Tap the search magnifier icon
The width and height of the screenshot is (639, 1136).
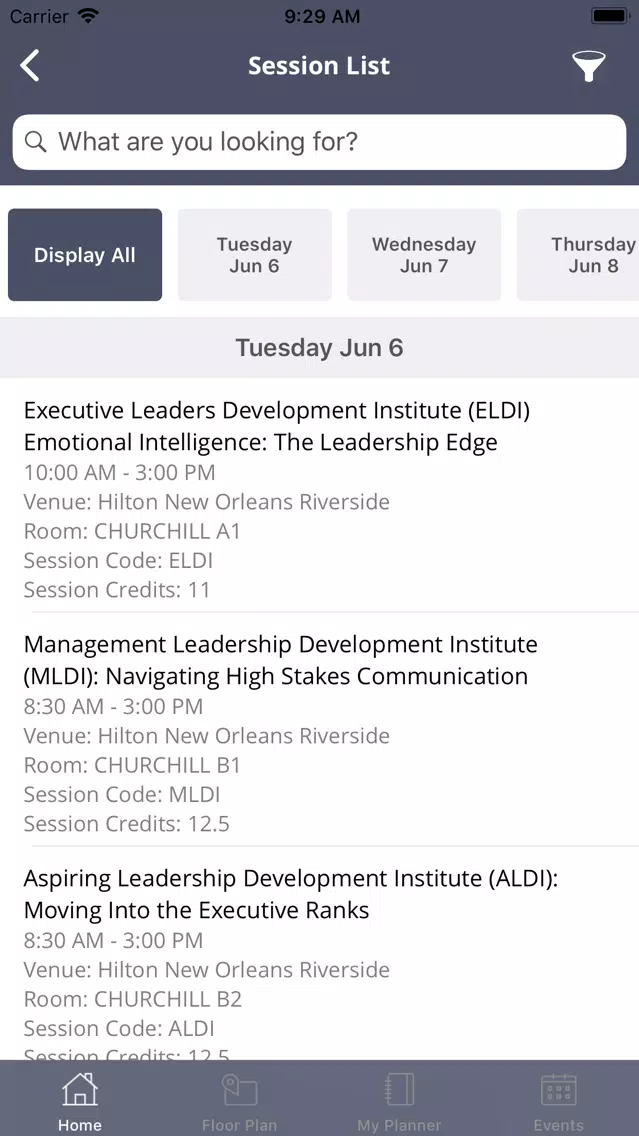coord(36,141)
